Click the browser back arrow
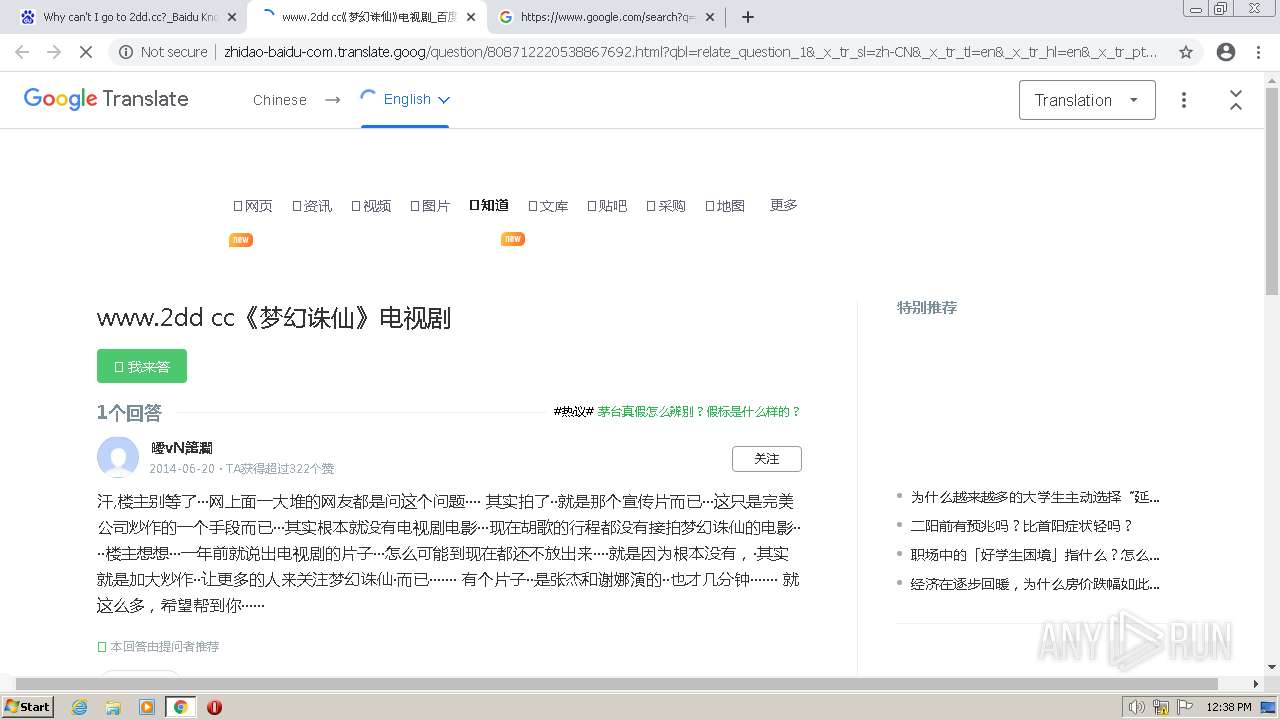Image resolution: width=1280 pixels, height=720 pixels. 22,52
